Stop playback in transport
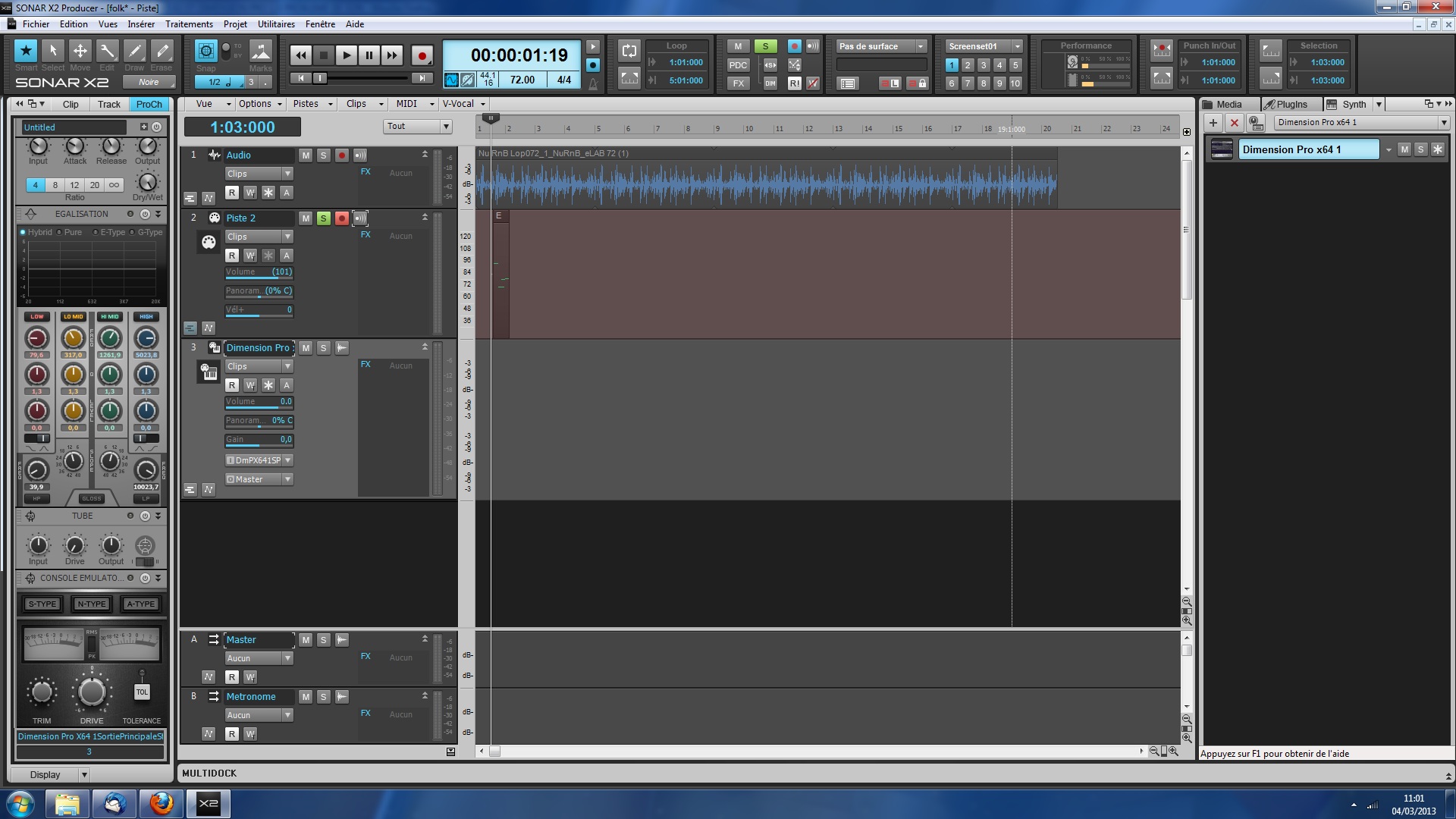 coord(324,55)
